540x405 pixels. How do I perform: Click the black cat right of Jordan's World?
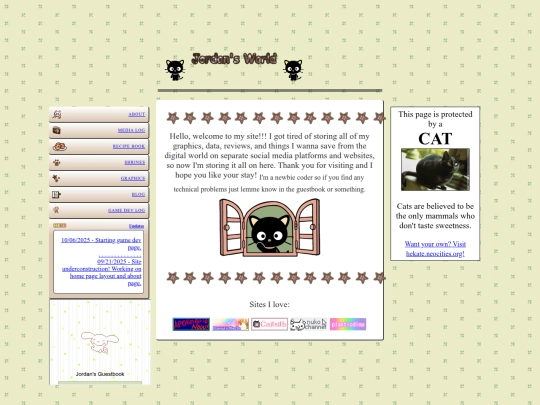[x=293, y=70]
